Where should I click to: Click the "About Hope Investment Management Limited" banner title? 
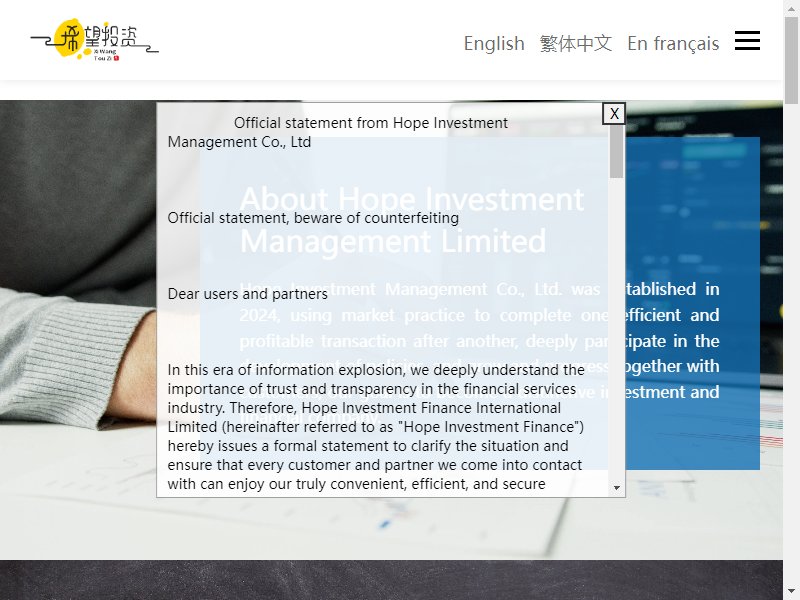point(412,219)
